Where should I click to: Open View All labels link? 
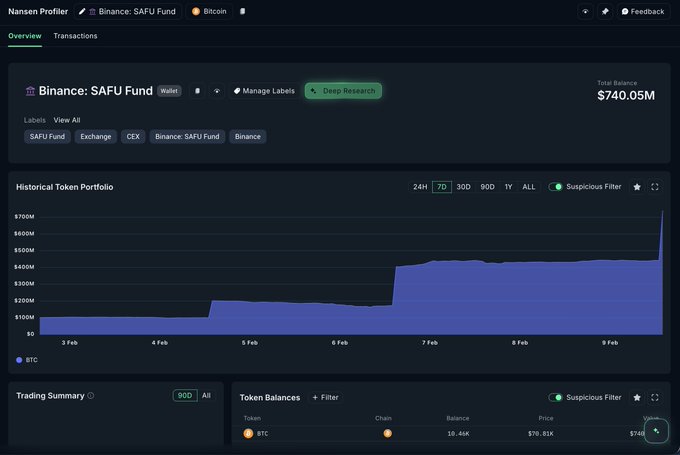(67, 120)
